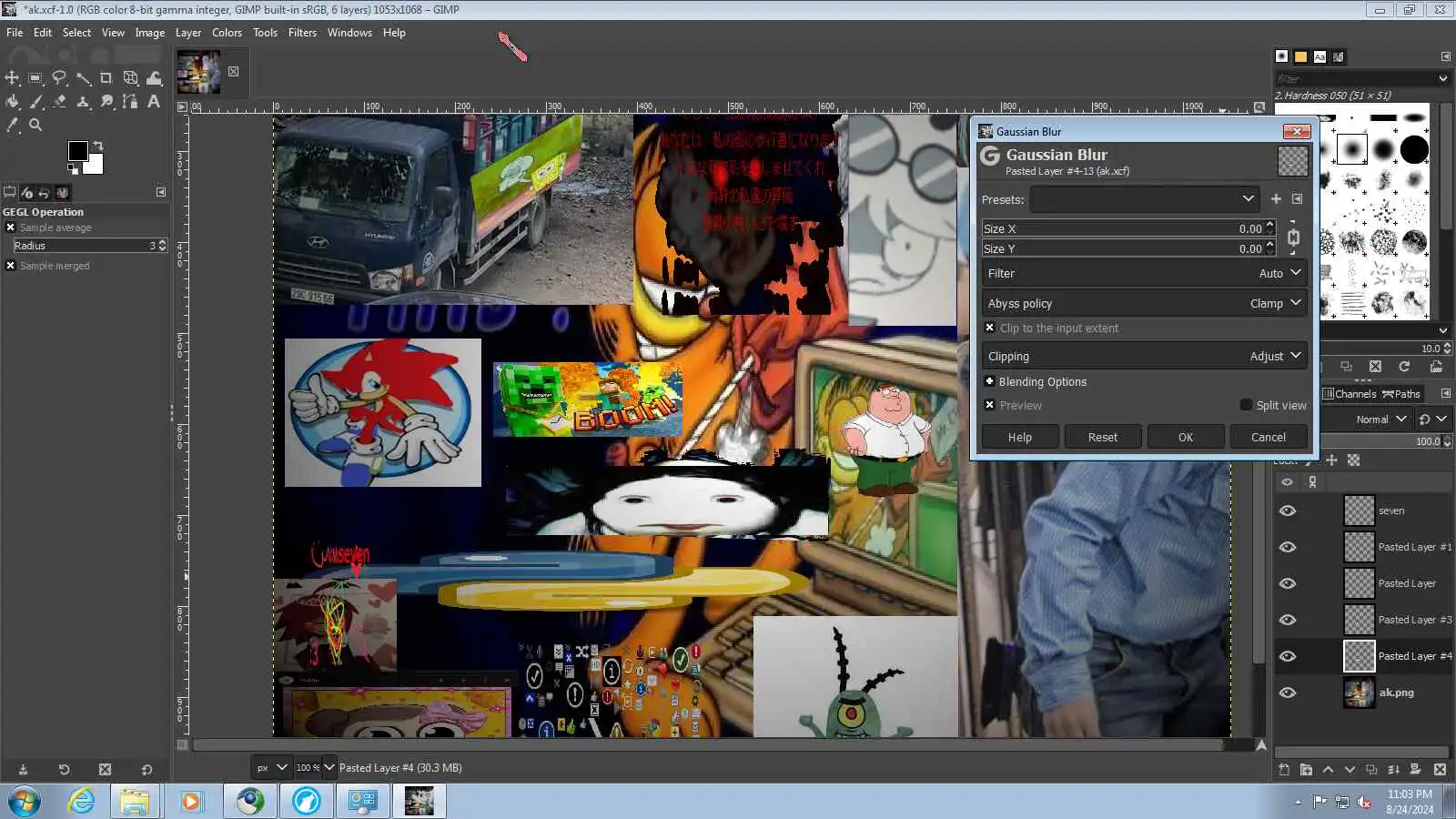The height and width of the screenshot is (819, 1456).
Task: Open the Windows Start menu
Action: pos(24,802)
